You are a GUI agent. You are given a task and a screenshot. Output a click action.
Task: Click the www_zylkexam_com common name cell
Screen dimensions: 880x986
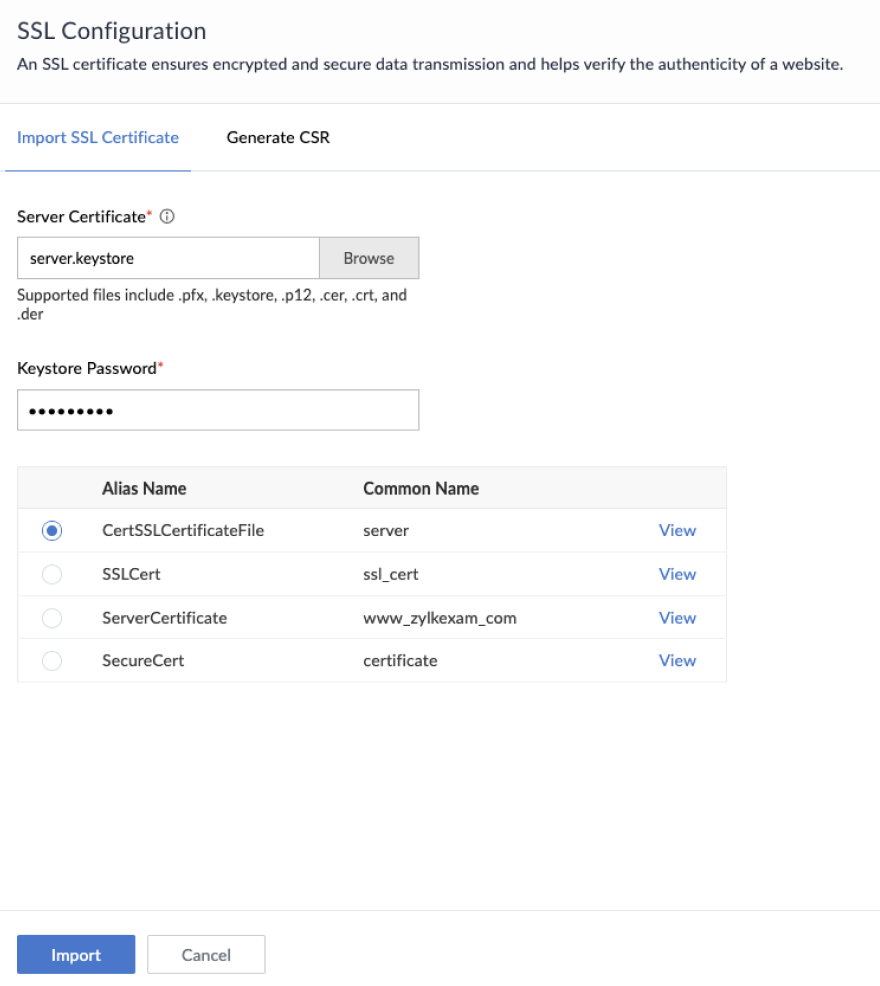tap(440, 618)
